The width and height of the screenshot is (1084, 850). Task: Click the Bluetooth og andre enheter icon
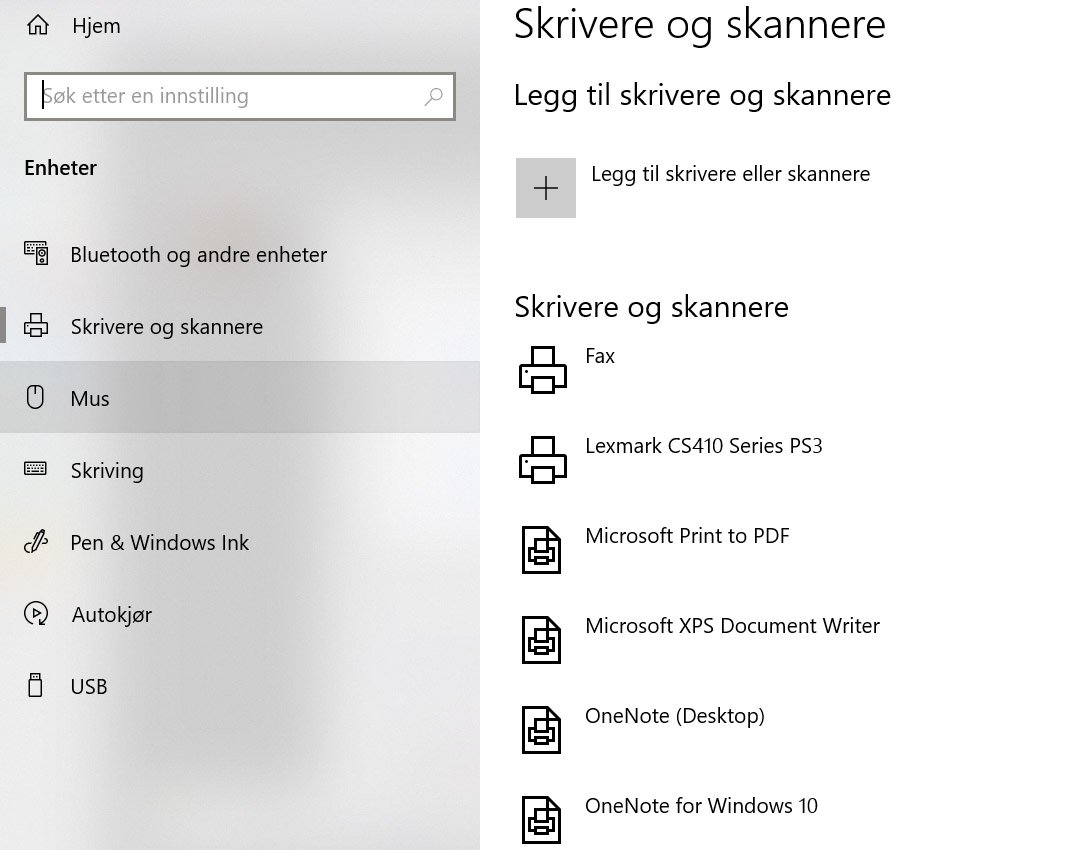[36, 254]
